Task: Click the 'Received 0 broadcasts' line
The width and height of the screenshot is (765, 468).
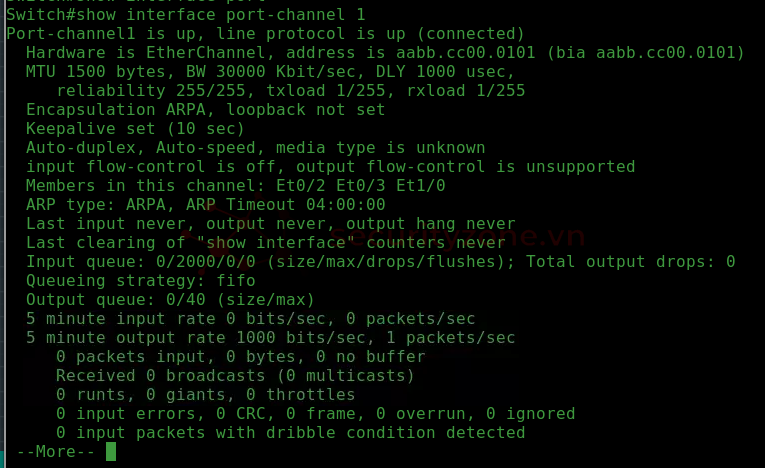Action: pyautogui.click(x=235, y=376)
